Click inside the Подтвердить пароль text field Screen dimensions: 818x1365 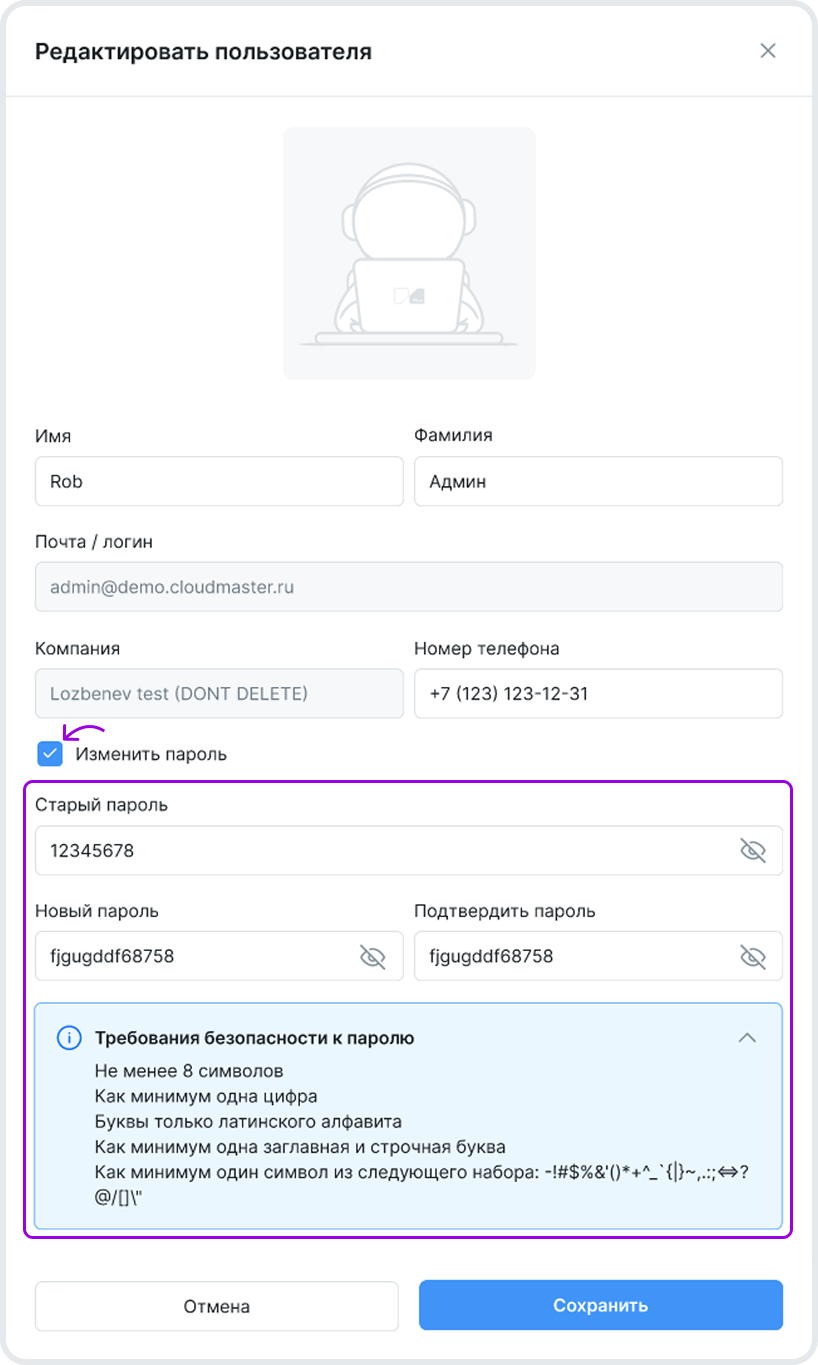(575, 957)
